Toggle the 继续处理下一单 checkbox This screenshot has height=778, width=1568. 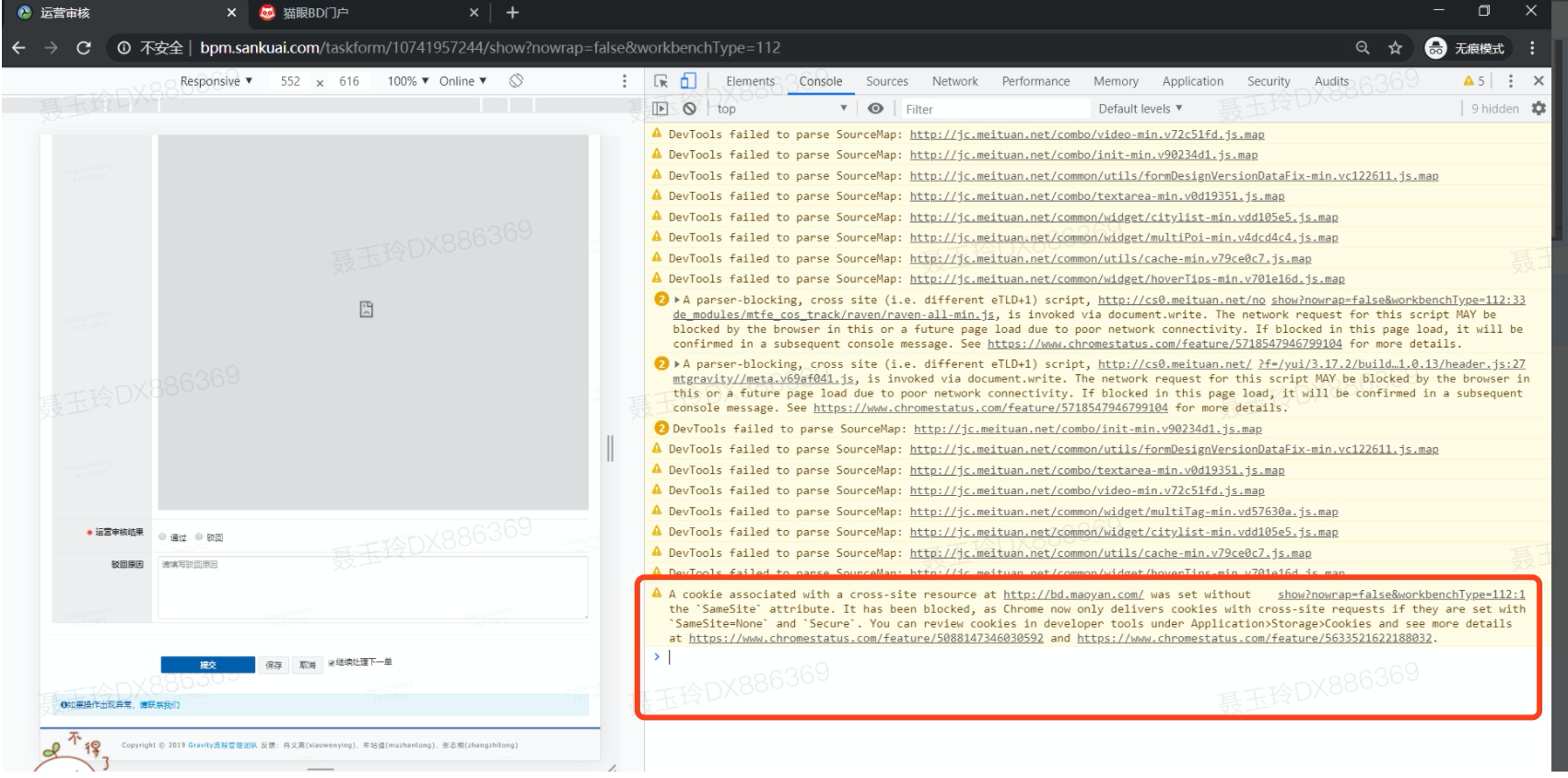click(x=332, y=663)
